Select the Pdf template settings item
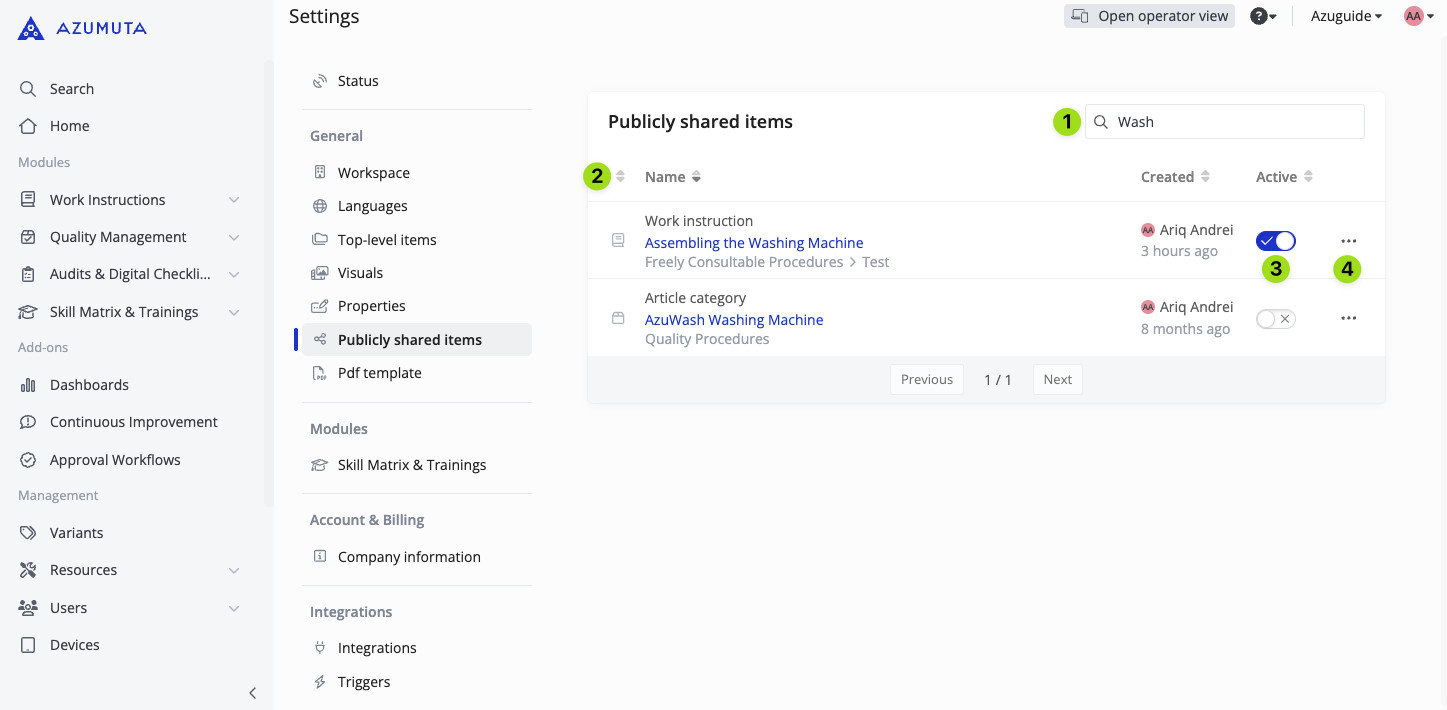Viewport: 1447px width, 710px height. pos(379,372)
